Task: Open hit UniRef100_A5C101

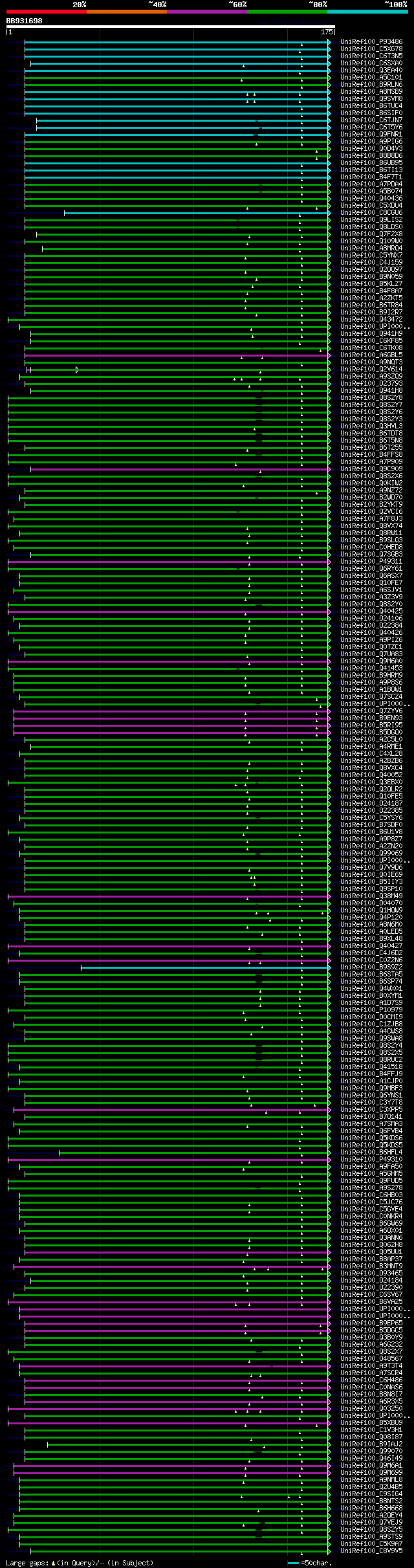Action: tap(371, 78)
